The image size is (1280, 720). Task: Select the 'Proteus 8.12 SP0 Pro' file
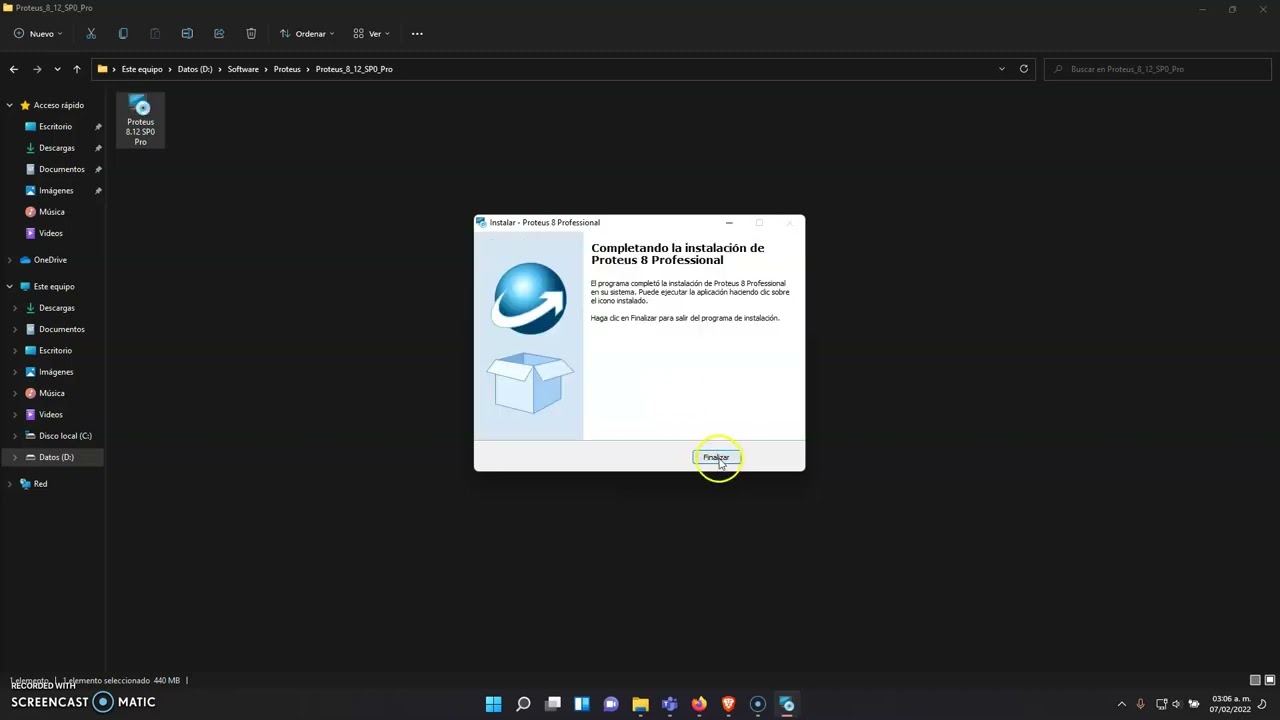140,121
